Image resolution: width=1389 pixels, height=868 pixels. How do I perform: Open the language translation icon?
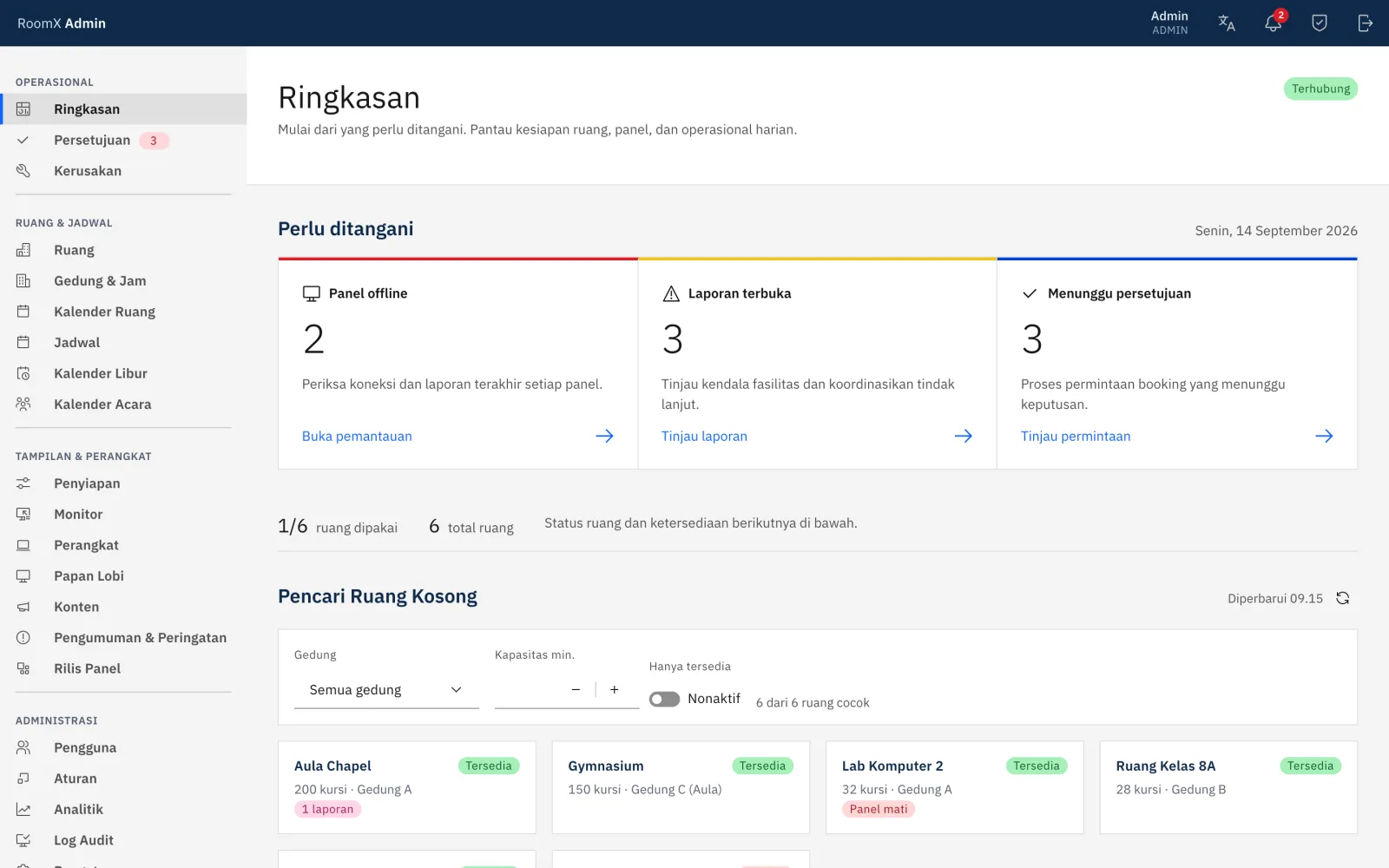tap(1227, 23)
